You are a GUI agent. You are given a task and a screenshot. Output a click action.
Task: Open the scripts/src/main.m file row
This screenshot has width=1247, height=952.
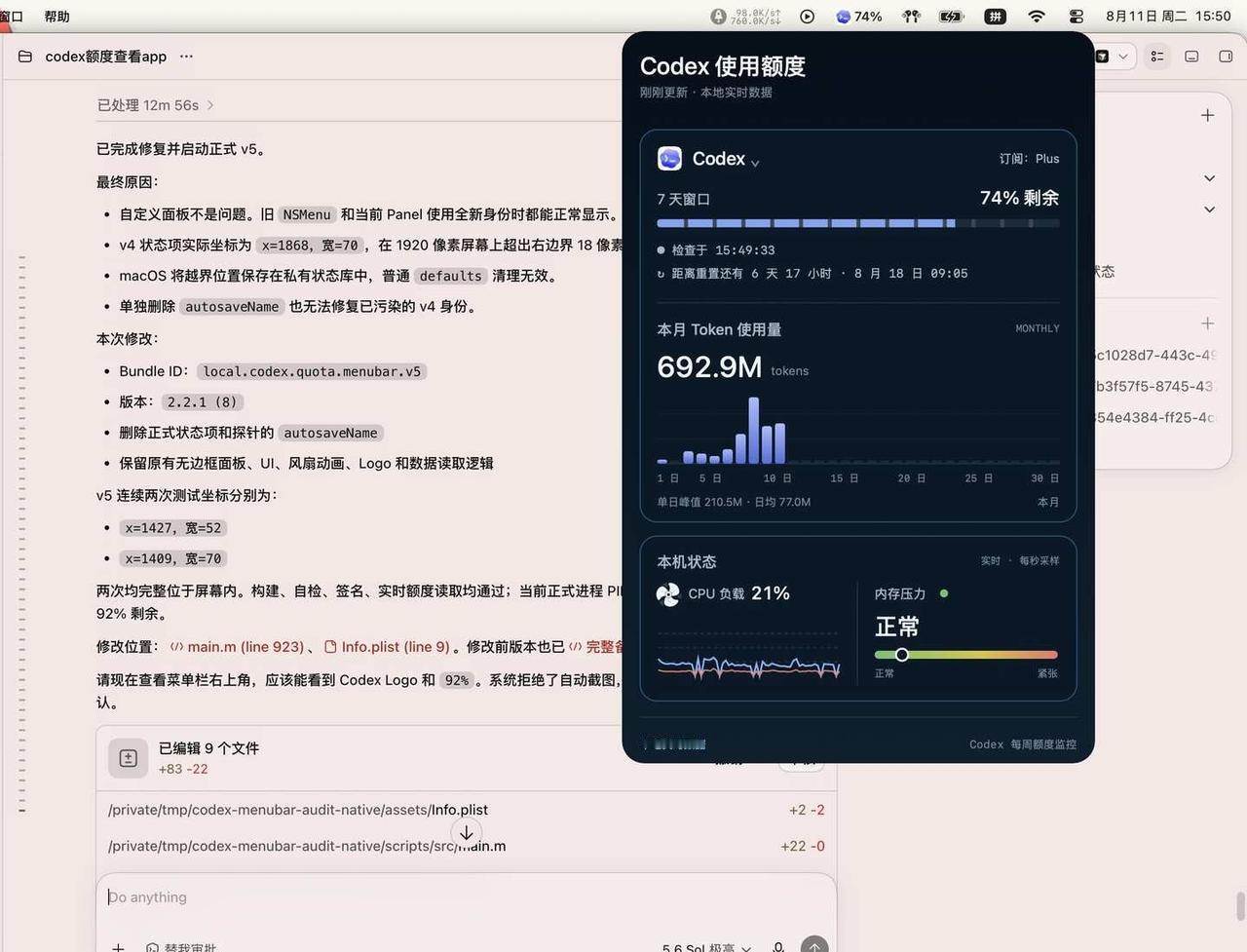[x=466, y=846]
